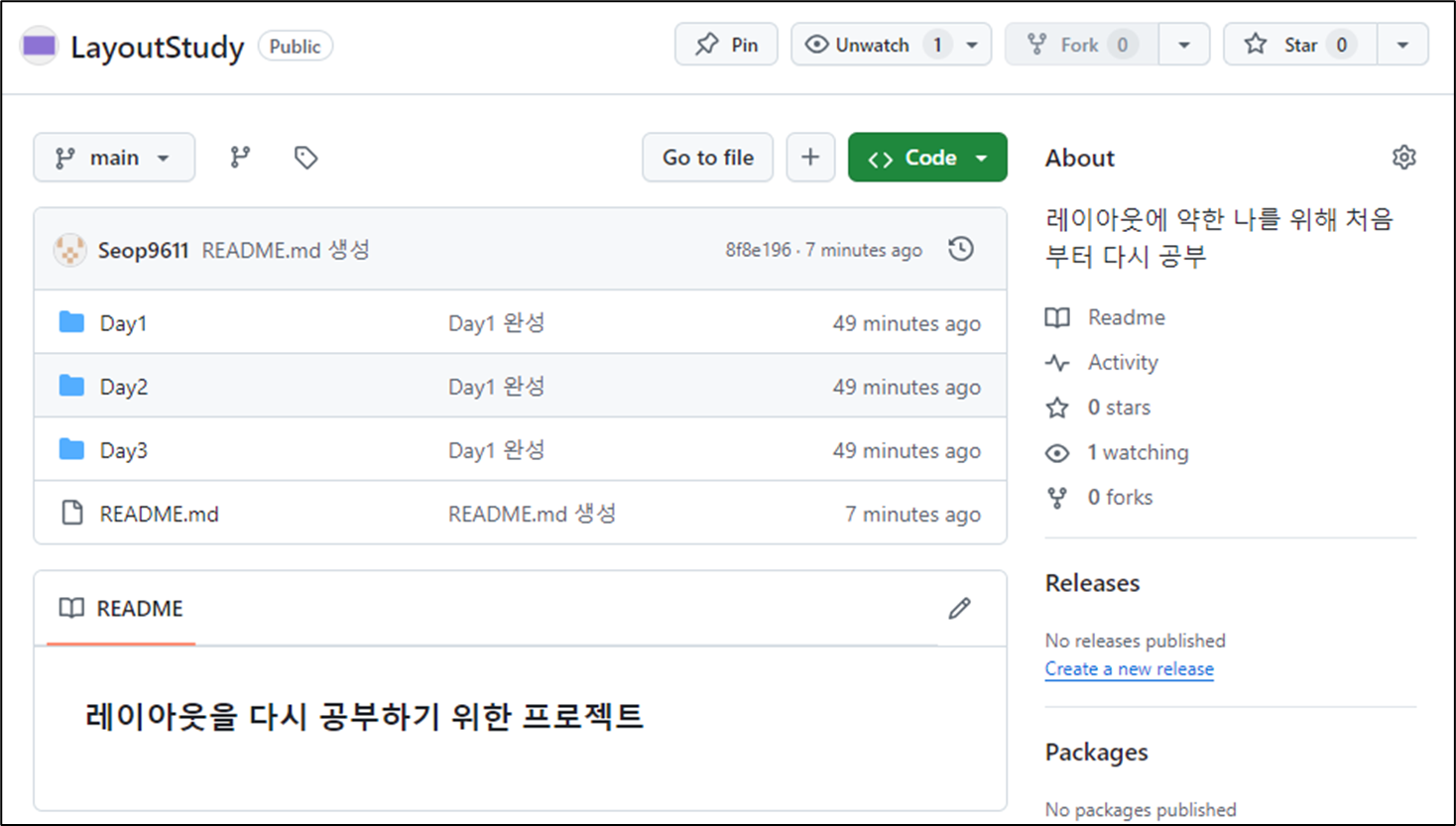View tags via the tag icon
This screenshot has height=826, width=1456.
pos(305,158)
